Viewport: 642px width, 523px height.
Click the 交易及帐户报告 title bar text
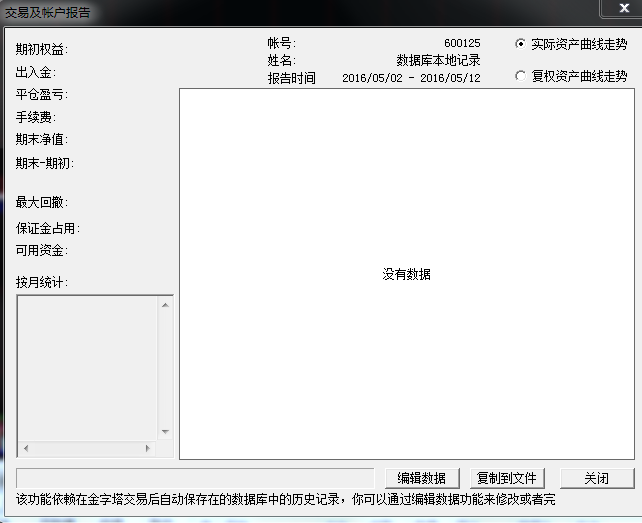coord(47,12)
